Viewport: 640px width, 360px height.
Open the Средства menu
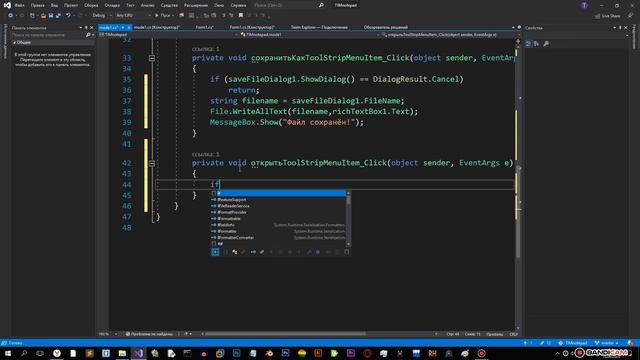[x=169, y=5]
